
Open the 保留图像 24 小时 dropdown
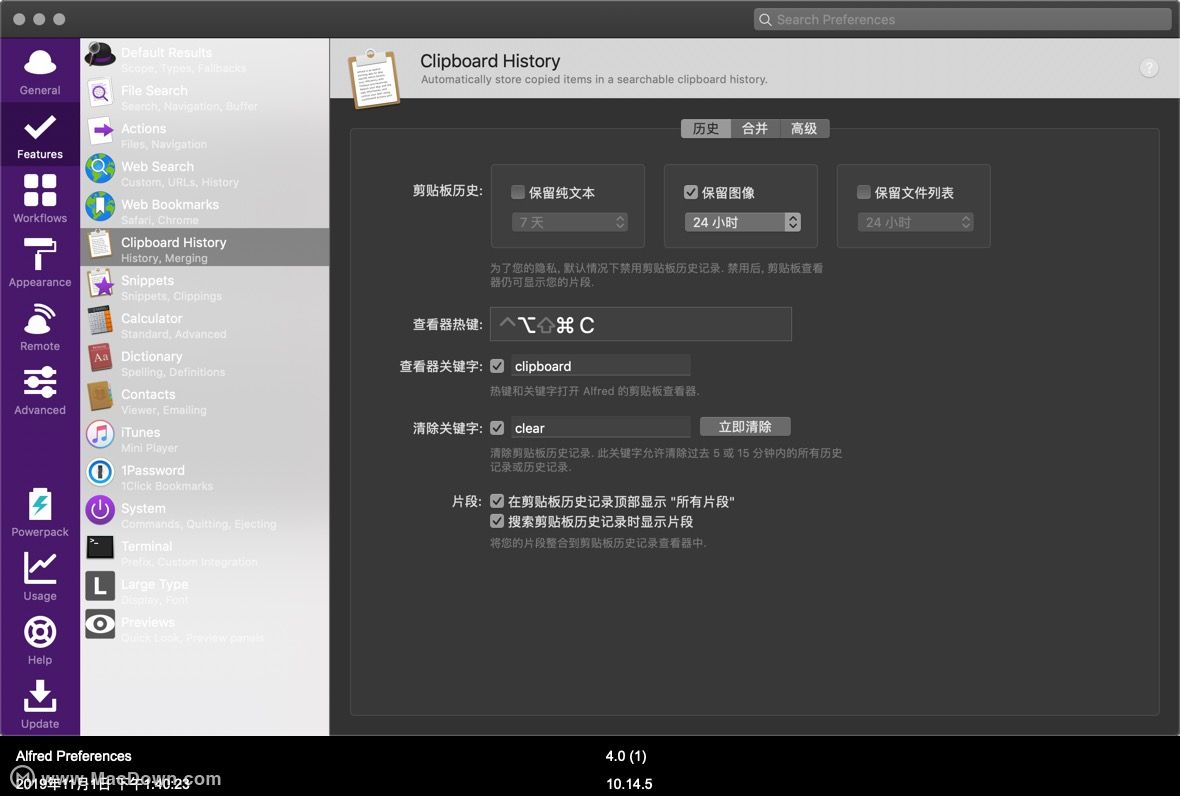coord(743,223)
